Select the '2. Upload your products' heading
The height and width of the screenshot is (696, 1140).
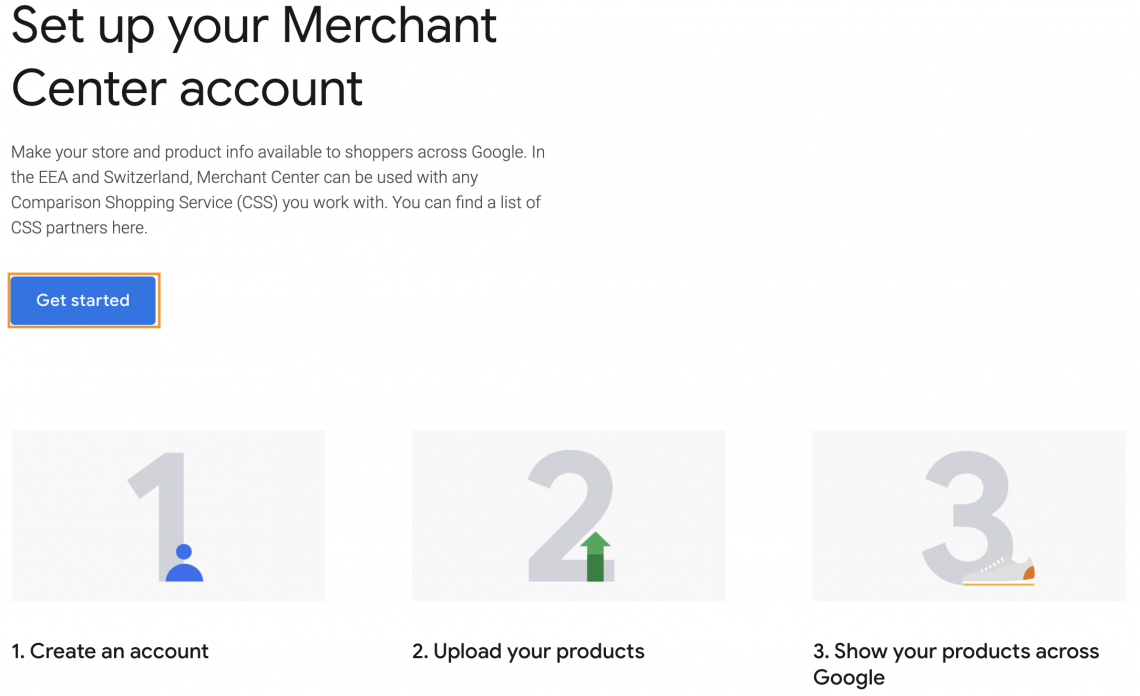[x=528, y=652]
